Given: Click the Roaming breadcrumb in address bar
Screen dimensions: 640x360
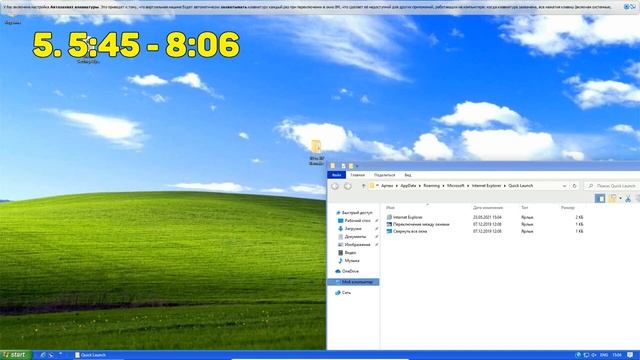Looking at the screenshot, I should pos(431,186).
